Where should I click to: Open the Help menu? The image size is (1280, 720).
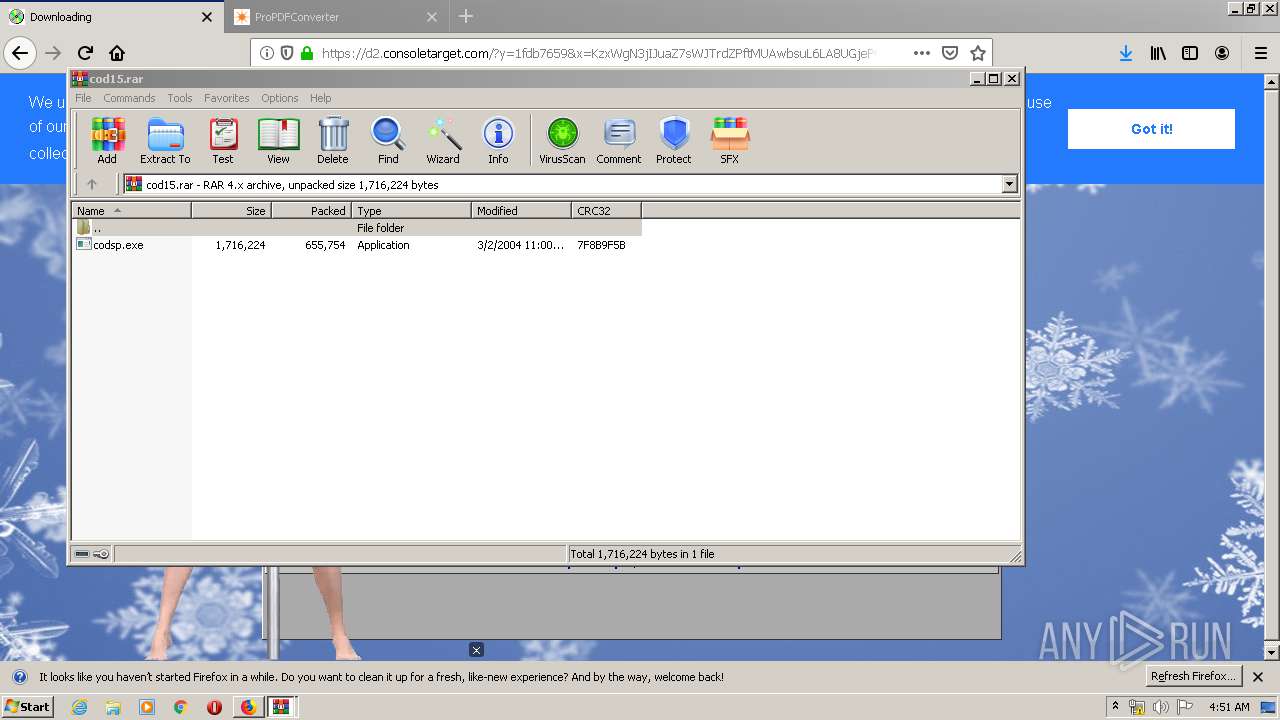pyautogui.click(x=320, y=98)
